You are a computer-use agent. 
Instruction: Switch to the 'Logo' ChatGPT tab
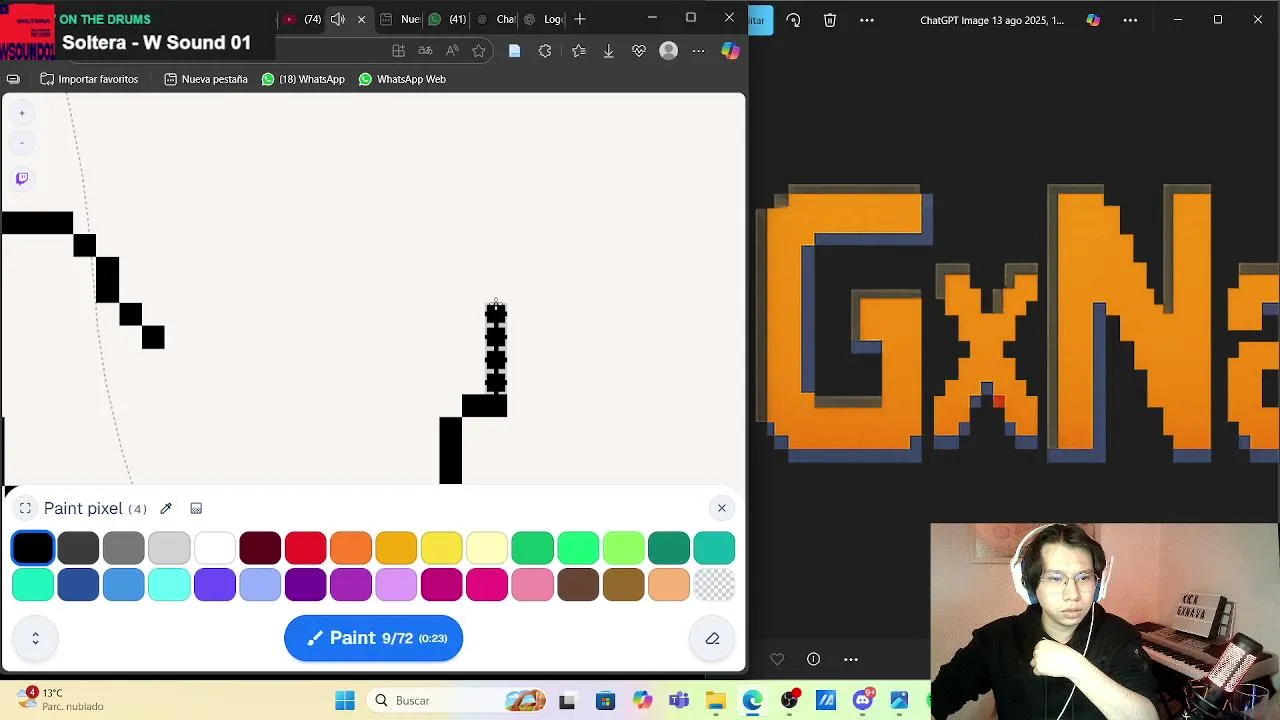(543, 19)
